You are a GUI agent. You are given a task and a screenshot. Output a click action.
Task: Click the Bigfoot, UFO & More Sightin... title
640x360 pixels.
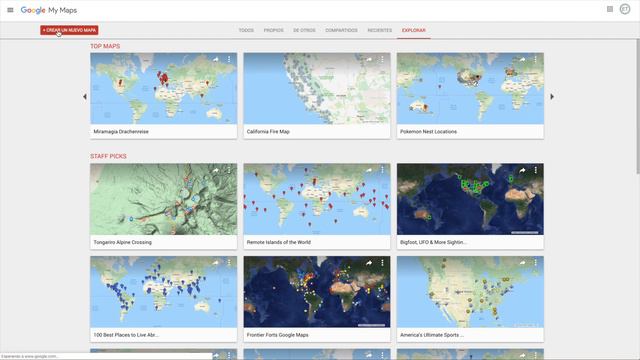pyautogui.click(x=433, y=242)
